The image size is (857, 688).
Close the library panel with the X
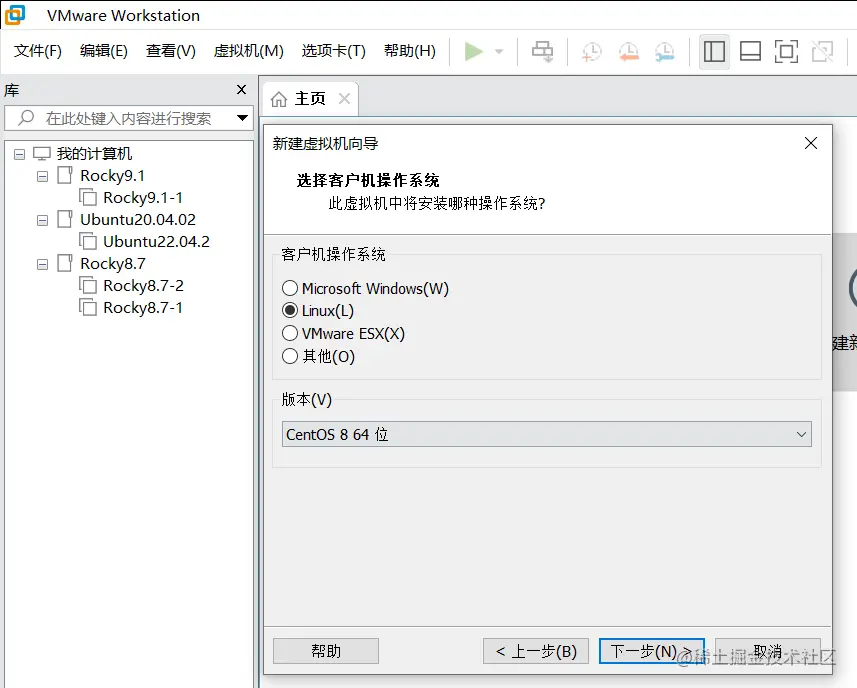pyautogui.click(x=241, y=90)
